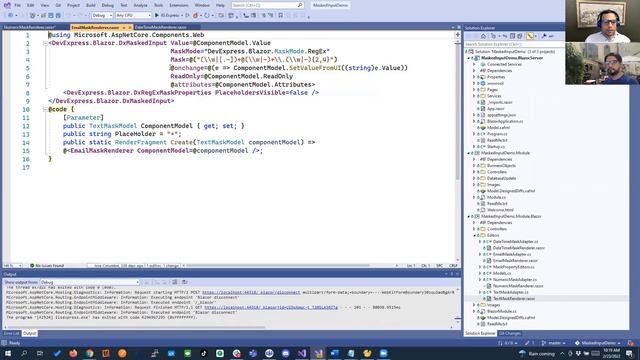Open the purple Visual Studio taskbar icon
Viewport: 640px width, 360px height.
coord(302,353)
